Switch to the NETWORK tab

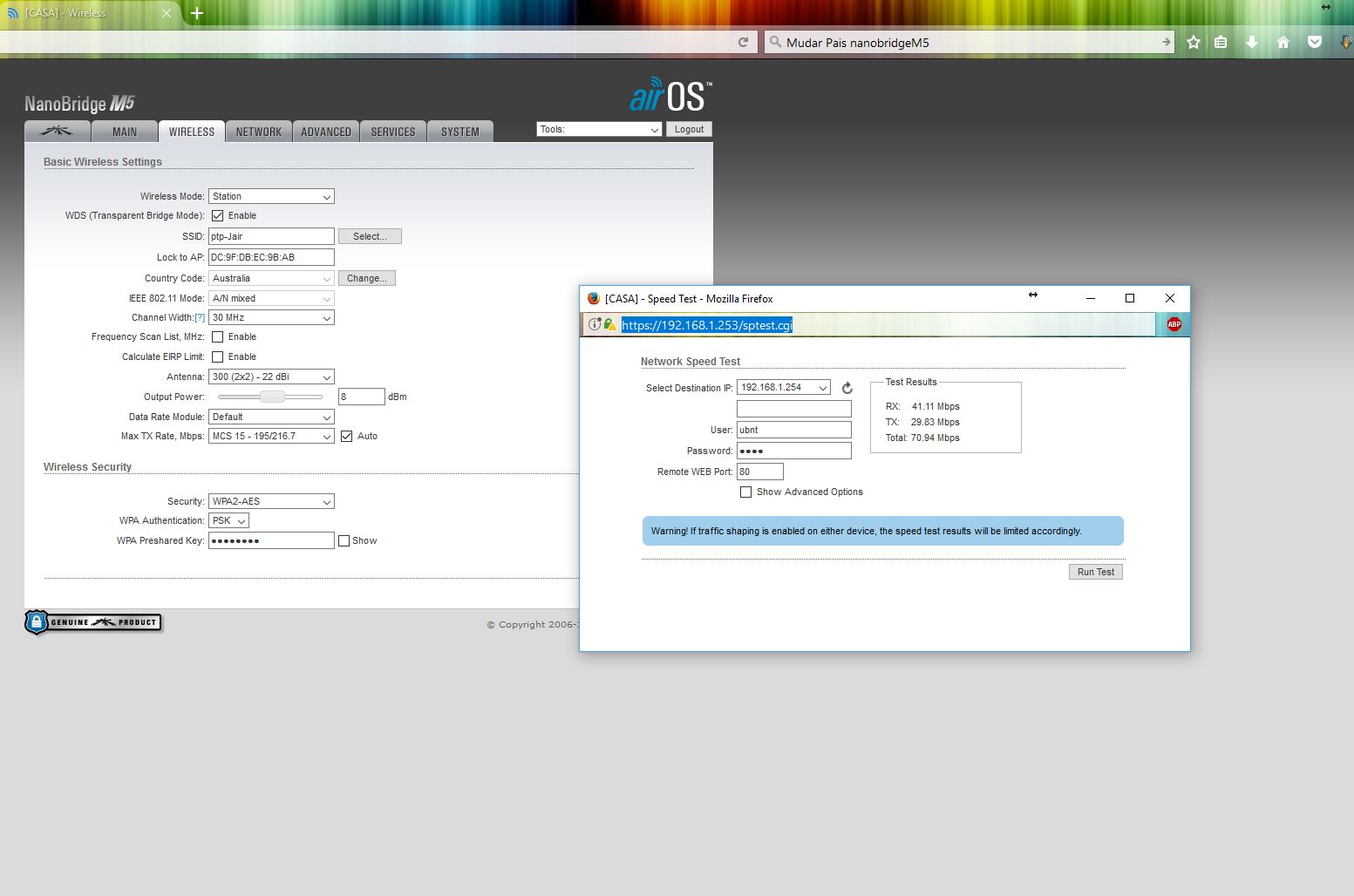[259, 132]
